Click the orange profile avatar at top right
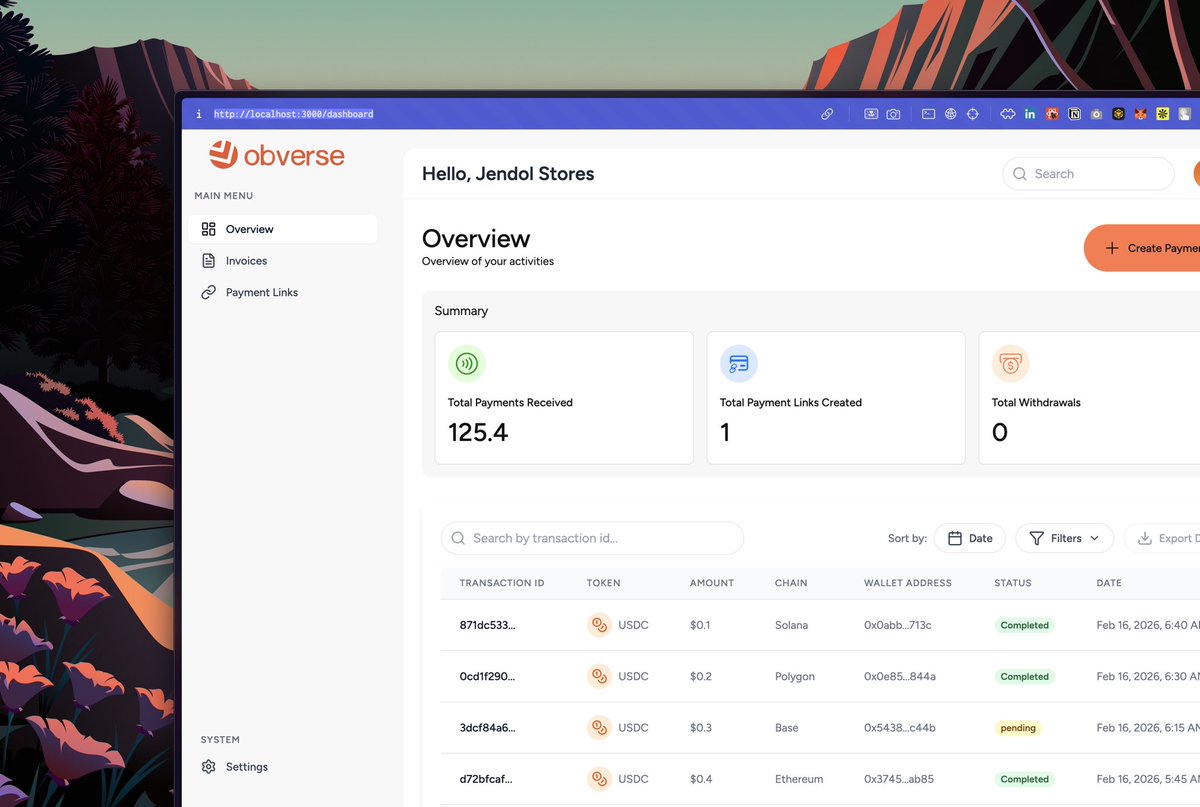The width and height of the screenshot is (1200, 807). pos(1196,174)
